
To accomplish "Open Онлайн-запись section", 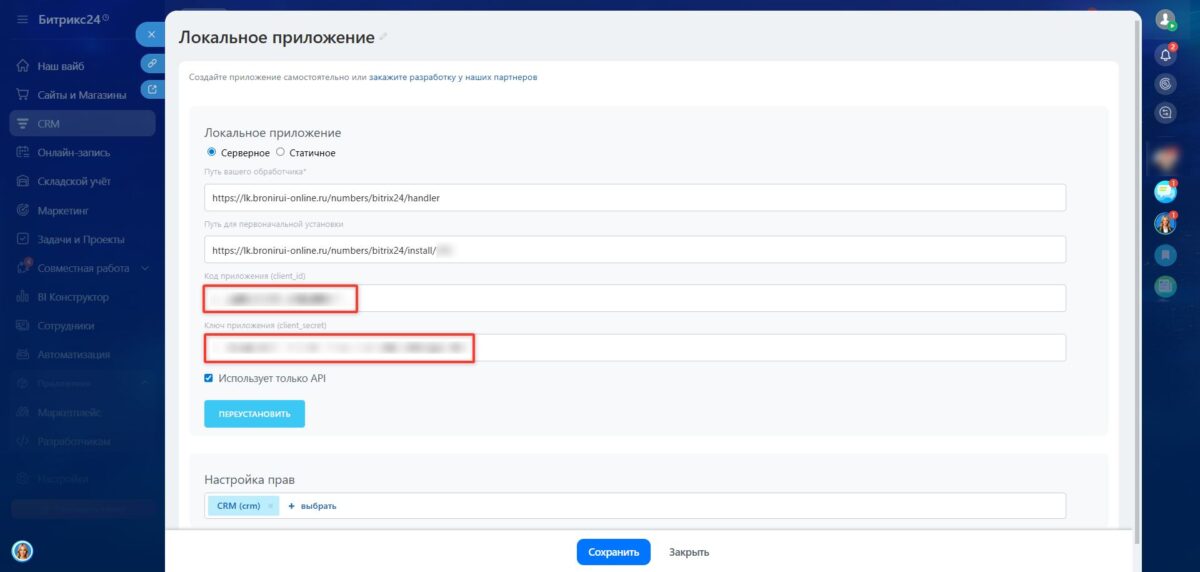I will 74,153.
